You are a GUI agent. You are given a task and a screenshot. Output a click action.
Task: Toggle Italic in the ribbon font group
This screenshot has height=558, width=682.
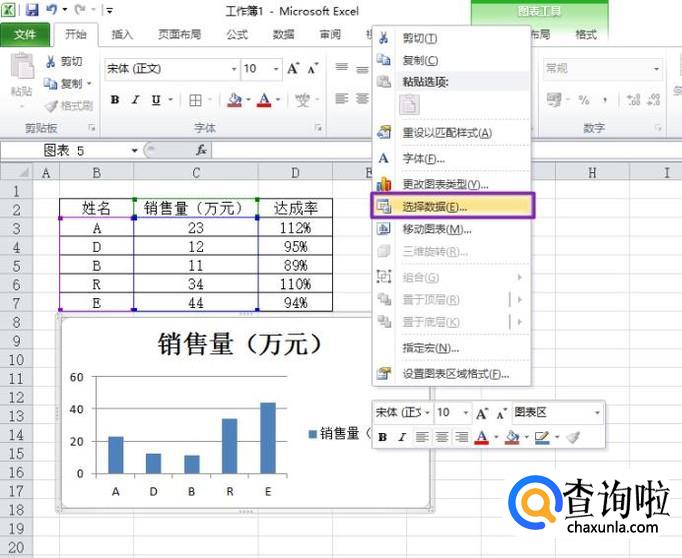[135, 100]
